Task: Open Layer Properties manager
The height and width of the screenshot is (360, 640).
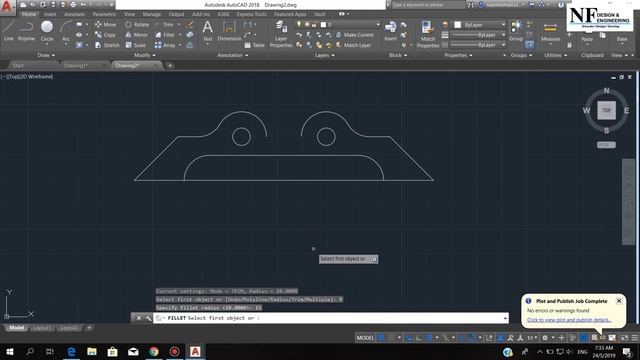Action: [281, 34]
